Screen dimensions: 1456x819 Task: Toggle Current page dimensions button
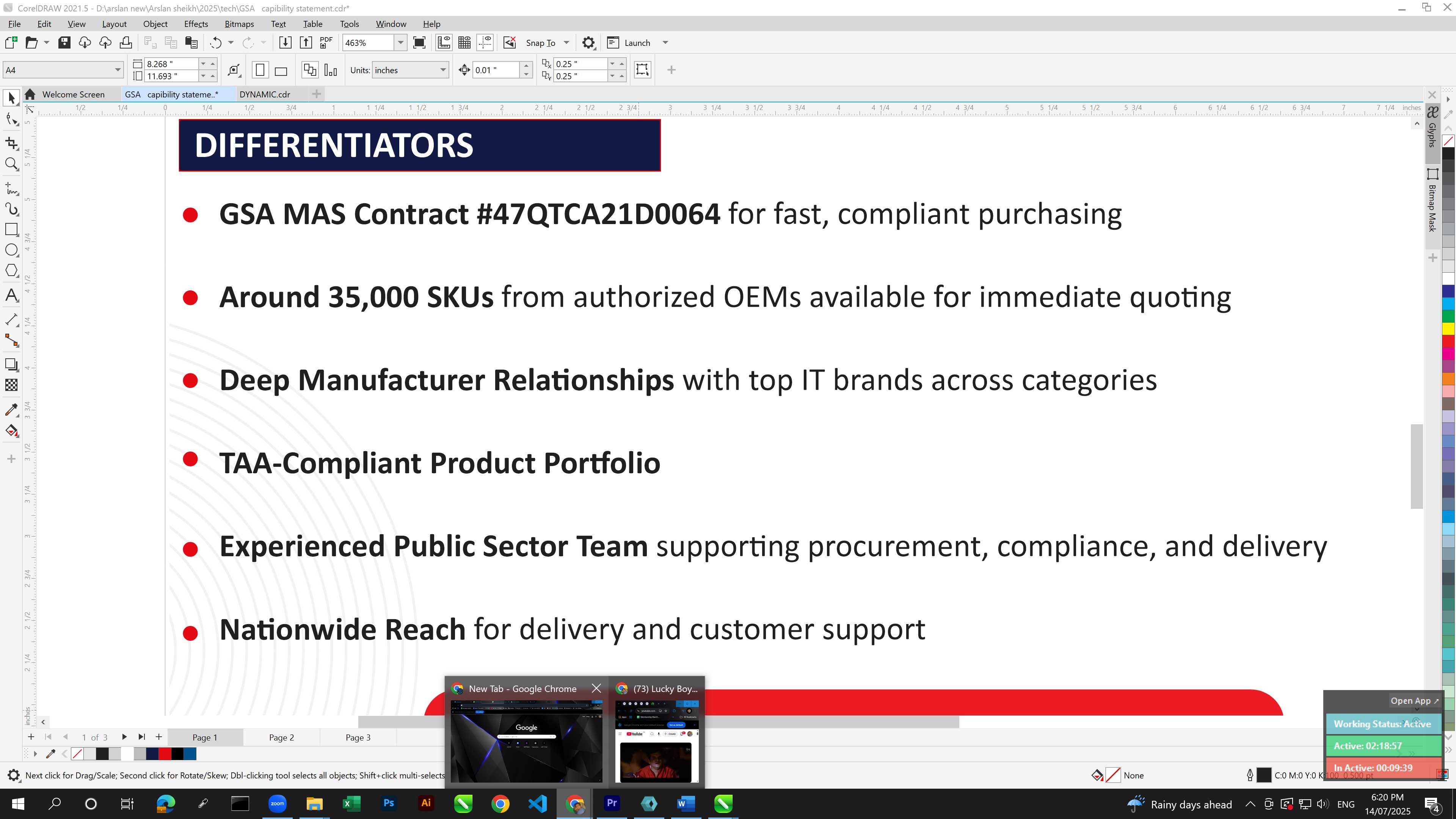click(331, 70)
